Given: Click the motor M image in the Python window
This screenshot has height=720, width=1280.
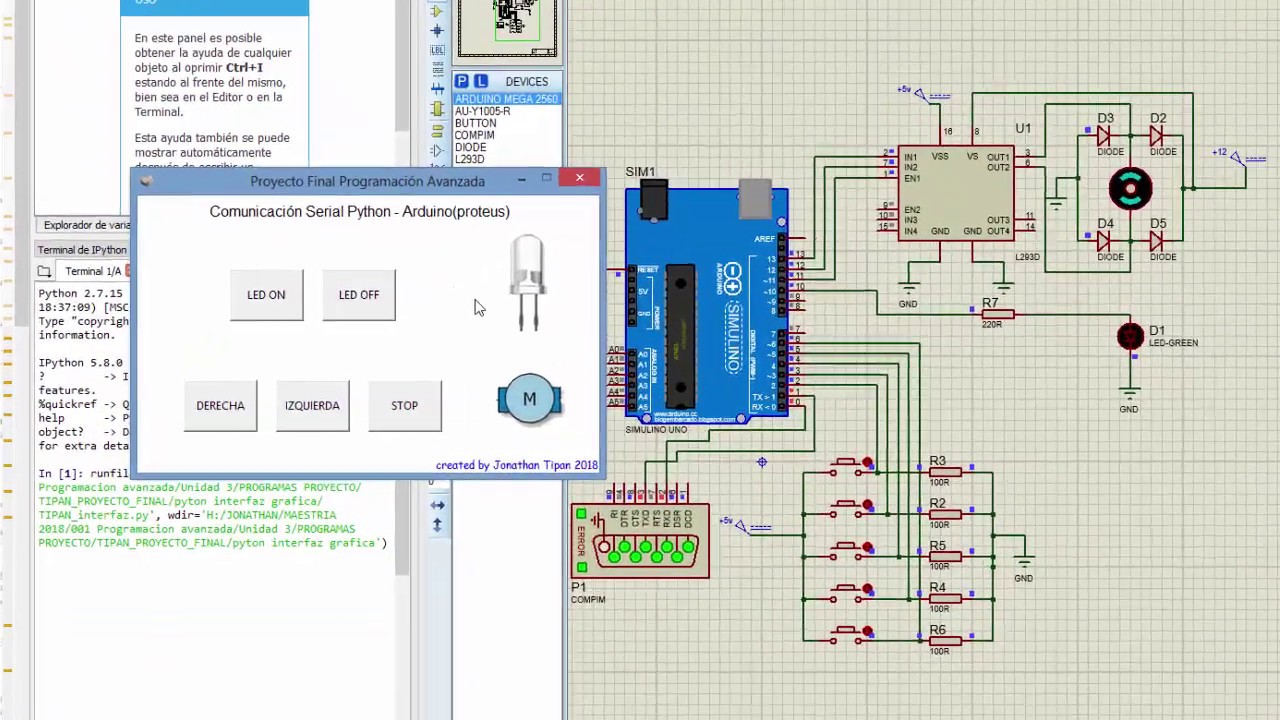Looking at the screenshot, I should [x=529, y=400].
